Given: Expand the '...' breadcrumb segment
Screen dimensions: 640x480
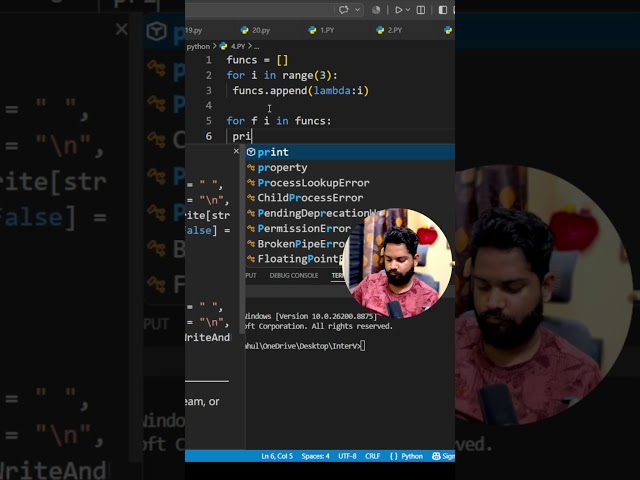Looking at the screenshot, I should pyautogui.click(x=257, y=46).
